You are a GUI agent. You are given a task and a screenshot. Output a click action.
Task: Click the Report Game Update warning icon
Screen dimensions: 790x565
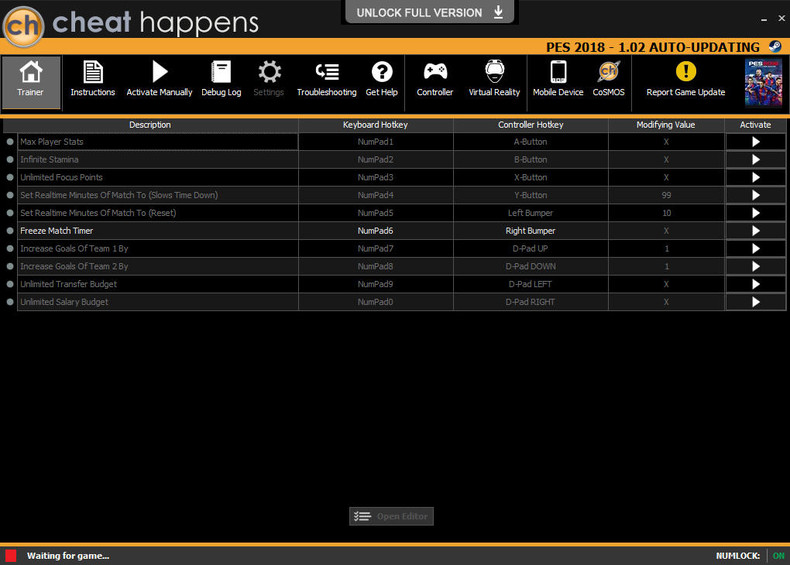point(686,71)
